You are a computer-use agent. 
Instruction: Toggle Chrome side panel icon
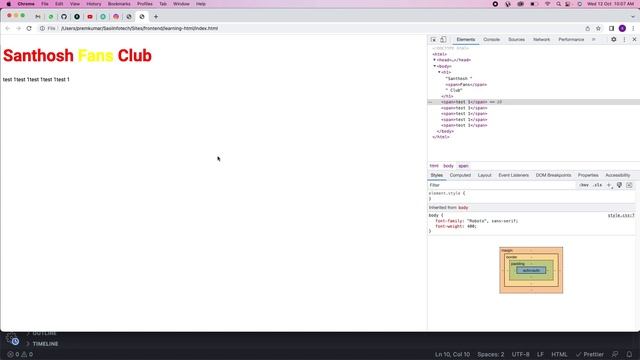point(611,29)
